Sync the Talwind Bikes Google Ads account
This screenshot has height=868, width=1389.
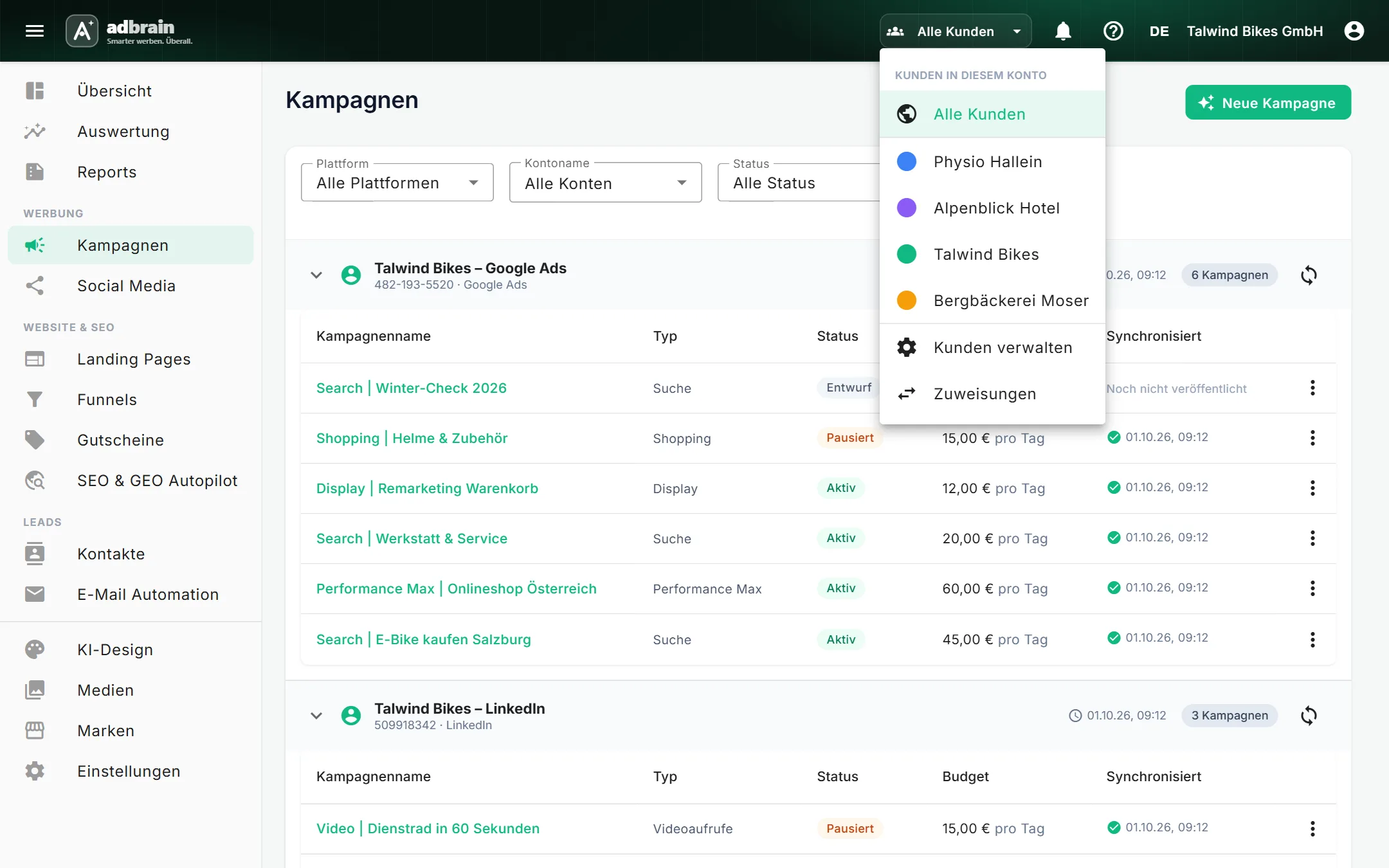[x=1309, y=275]
